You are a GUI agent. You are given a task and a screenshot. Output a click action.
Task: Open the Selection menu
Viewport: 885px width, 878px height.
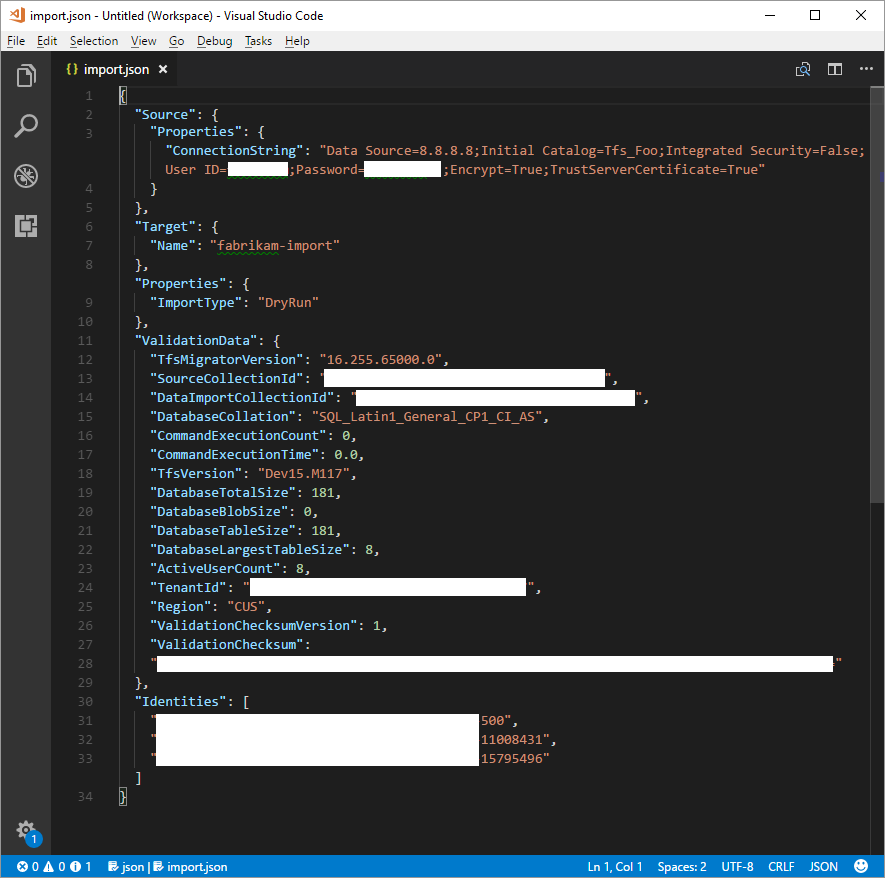pyautogui.click(x=94, y=41)
